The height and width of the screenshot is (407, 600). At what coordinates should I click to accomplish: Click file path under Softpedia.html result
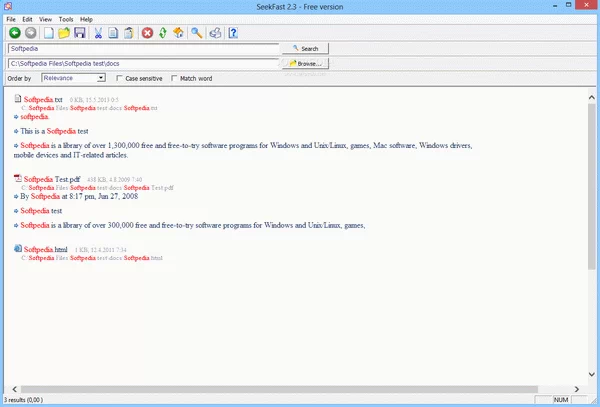(92, 258)
